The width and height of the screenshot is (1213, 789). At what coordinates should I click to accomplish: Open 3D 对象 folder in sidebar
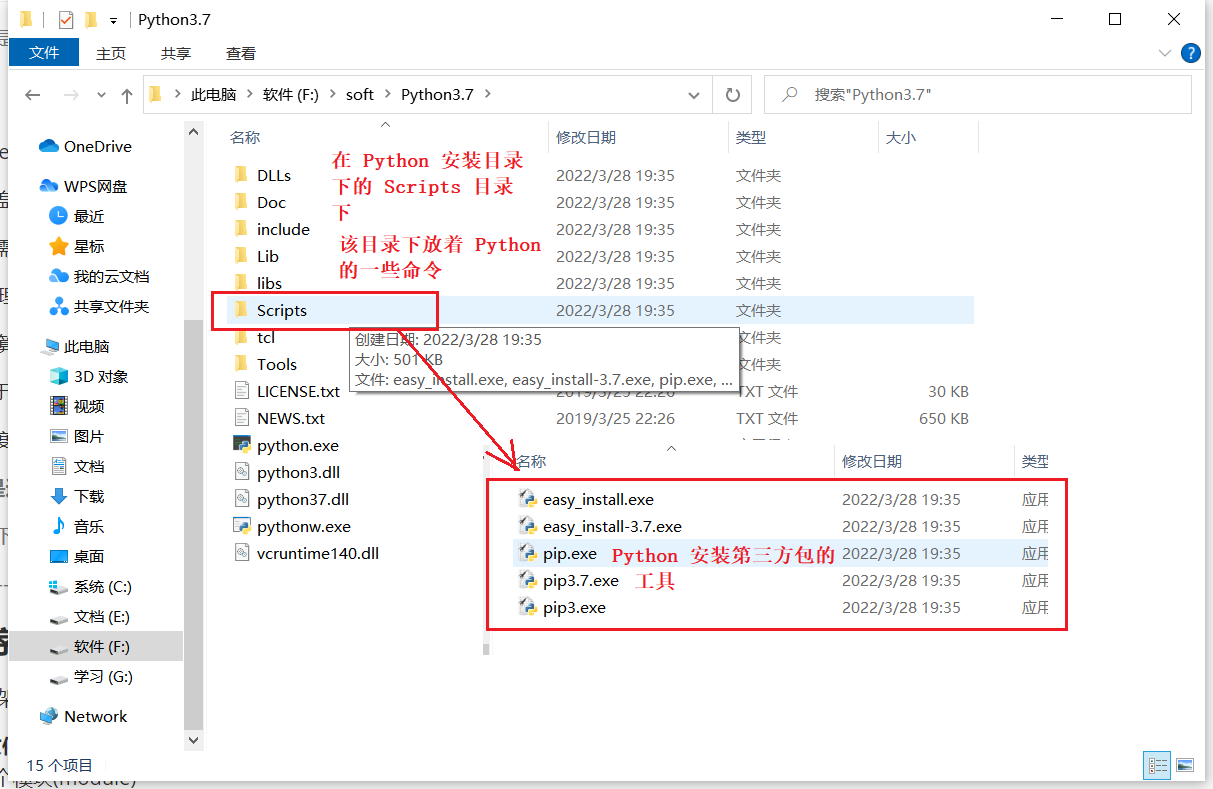[x=100, y=376]
